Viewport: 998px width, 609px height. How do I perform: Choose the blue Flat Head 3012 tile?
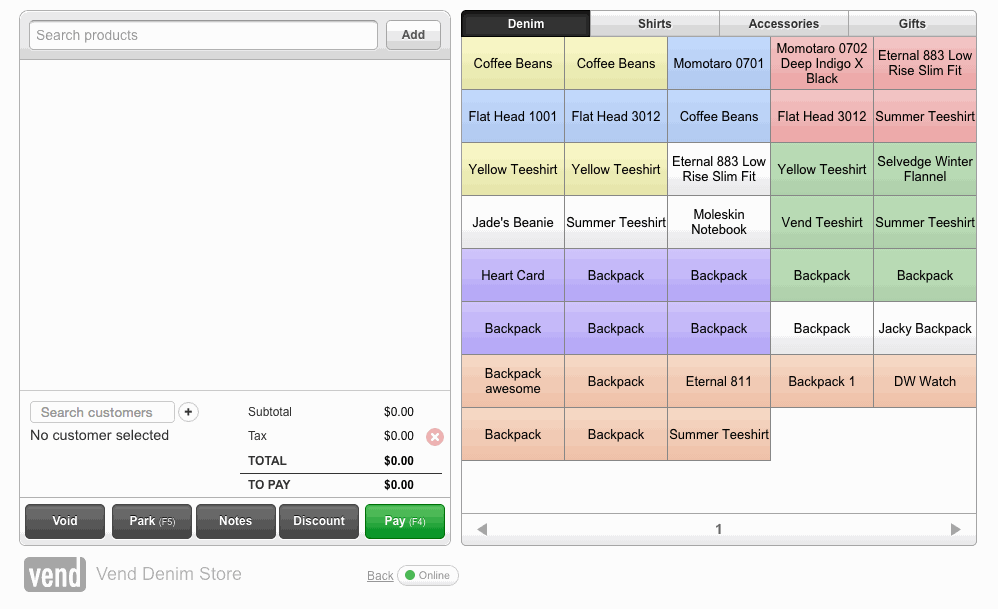pos(615,116)
